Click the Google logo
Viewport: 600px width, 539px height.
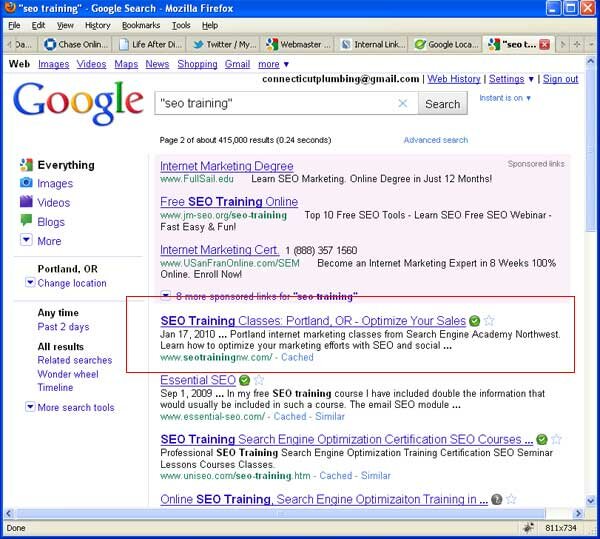78,103
